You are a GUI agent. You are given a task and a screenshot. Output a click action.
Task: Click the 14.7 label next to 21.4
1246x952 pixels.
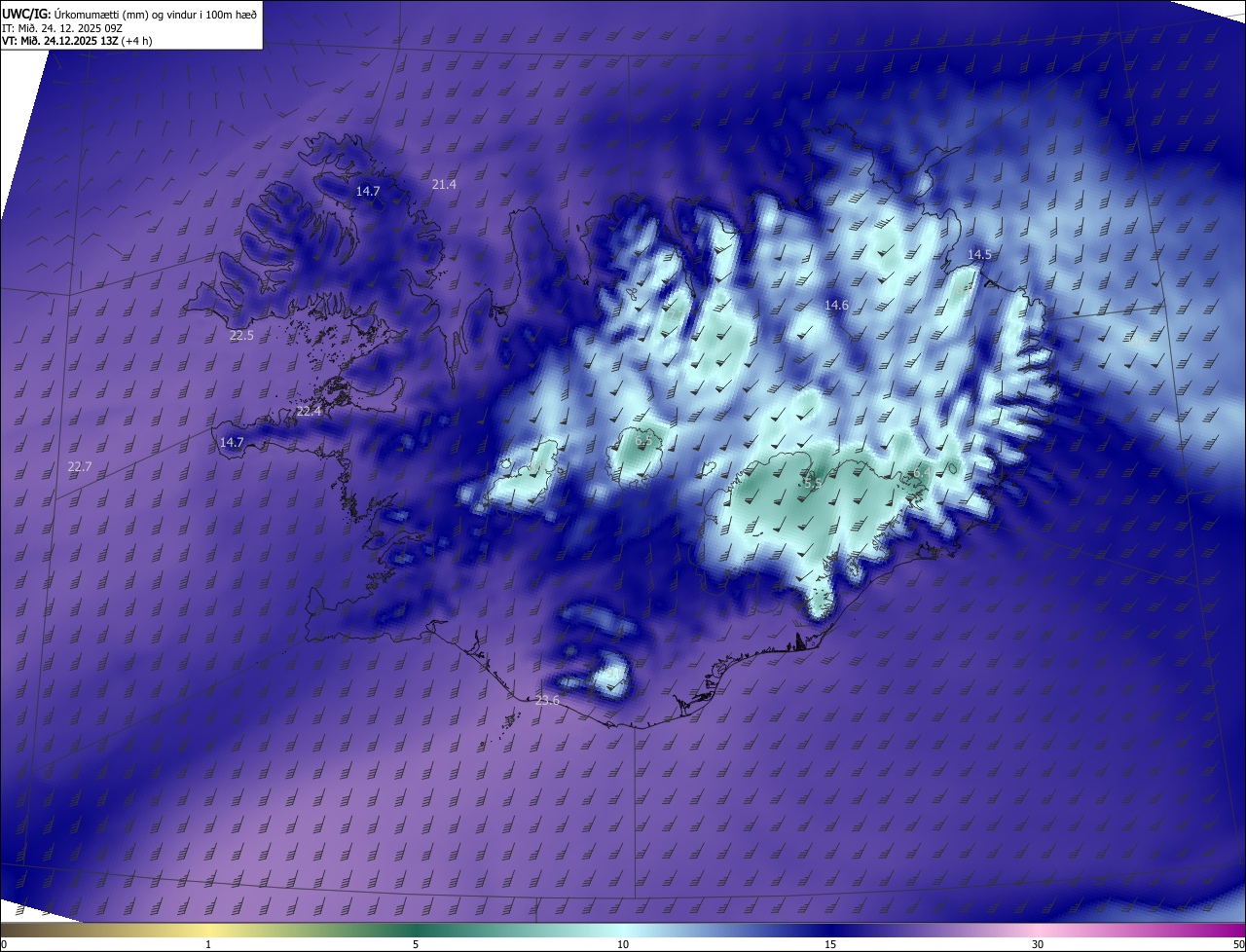[x=367, y=191]
